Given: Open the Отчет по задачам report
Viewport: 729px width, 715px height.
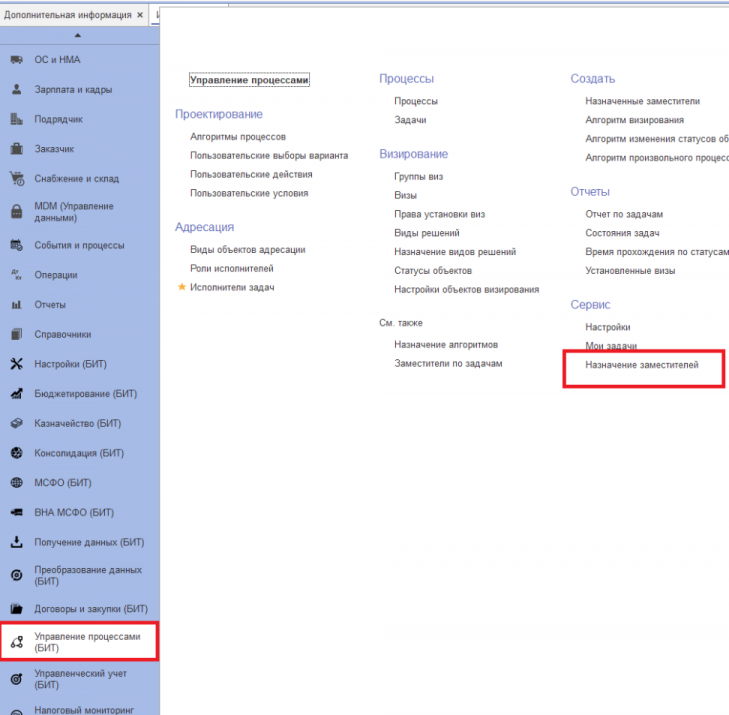Looking at the screenshot, I should point(624,214).
